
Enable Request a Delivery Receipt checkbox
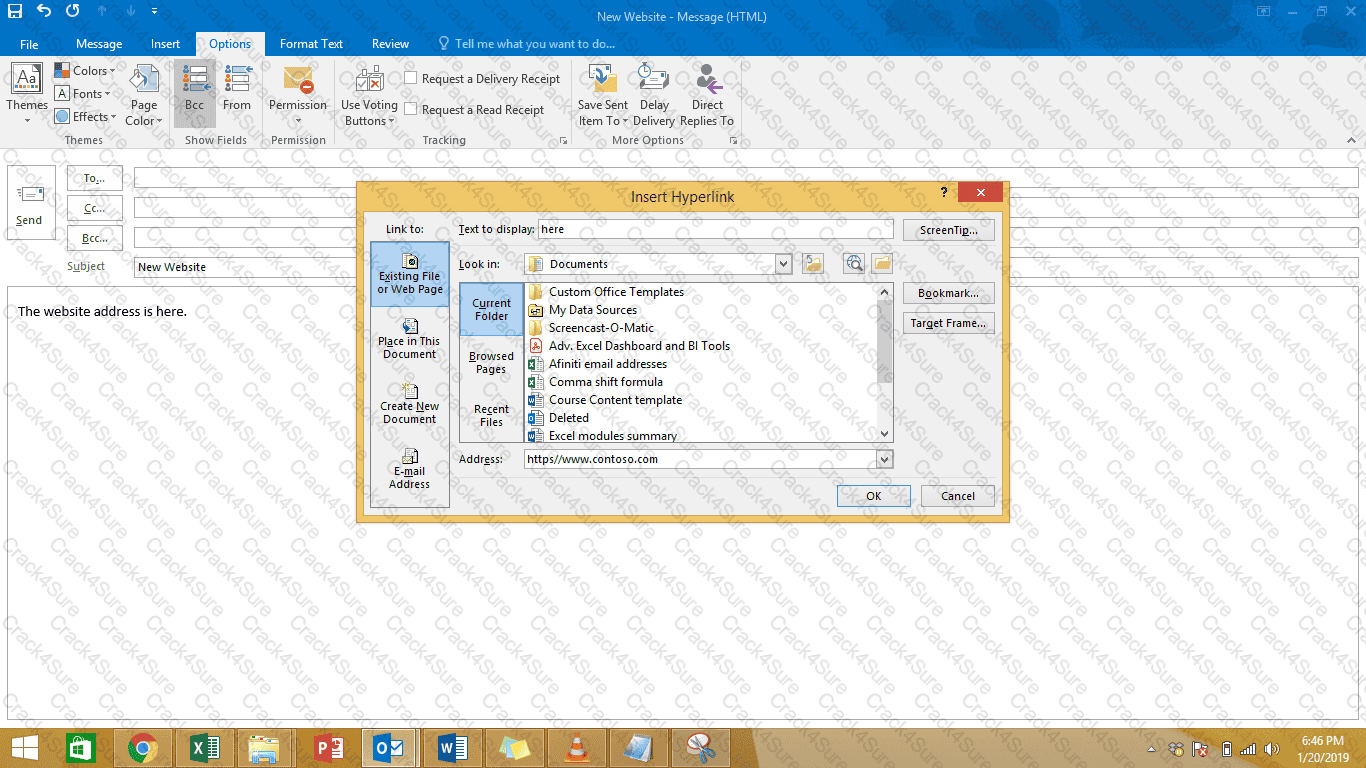(411, 79)
